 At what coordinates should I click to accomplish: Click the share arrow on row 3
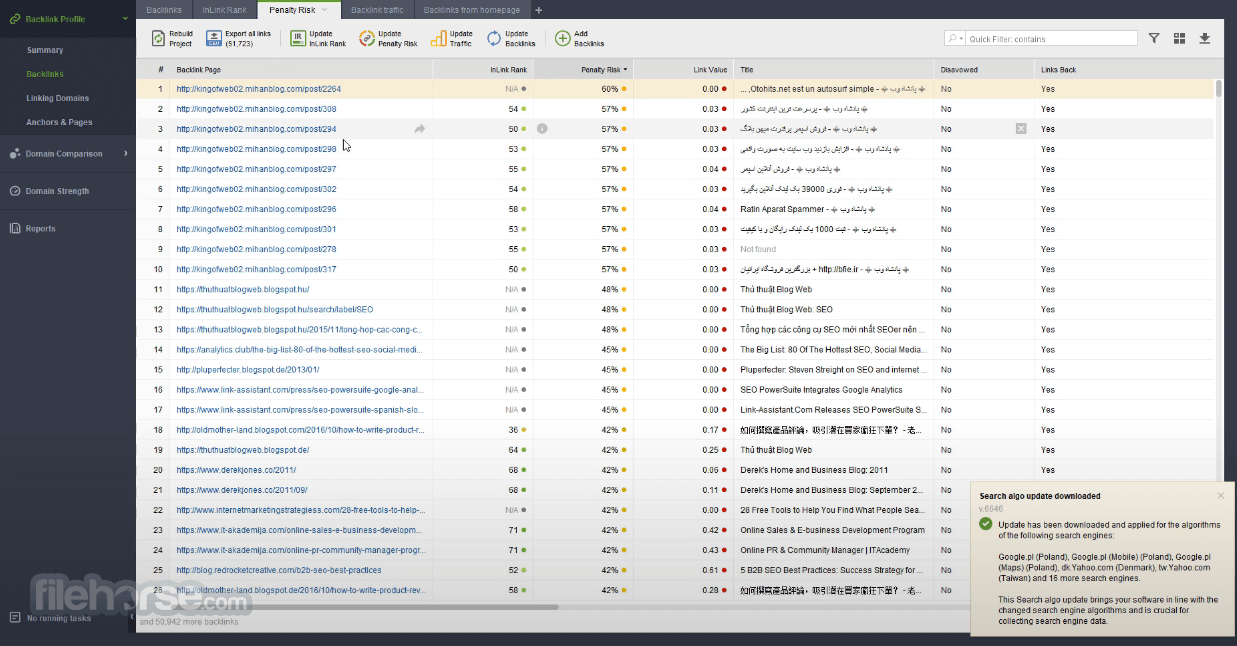click(420, 129)
